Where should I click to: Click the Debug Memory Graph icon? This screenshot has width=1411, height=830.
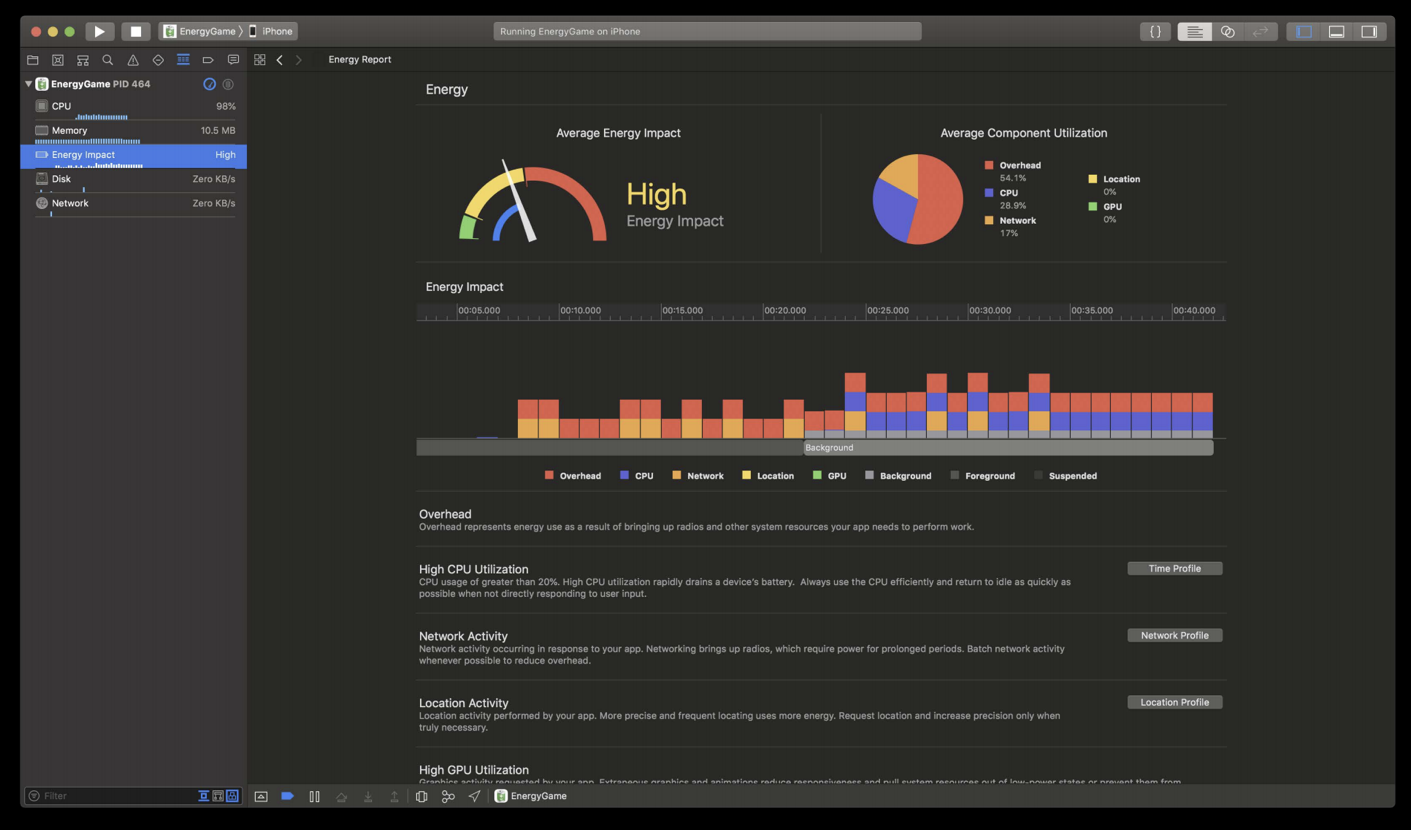[448, 796]
